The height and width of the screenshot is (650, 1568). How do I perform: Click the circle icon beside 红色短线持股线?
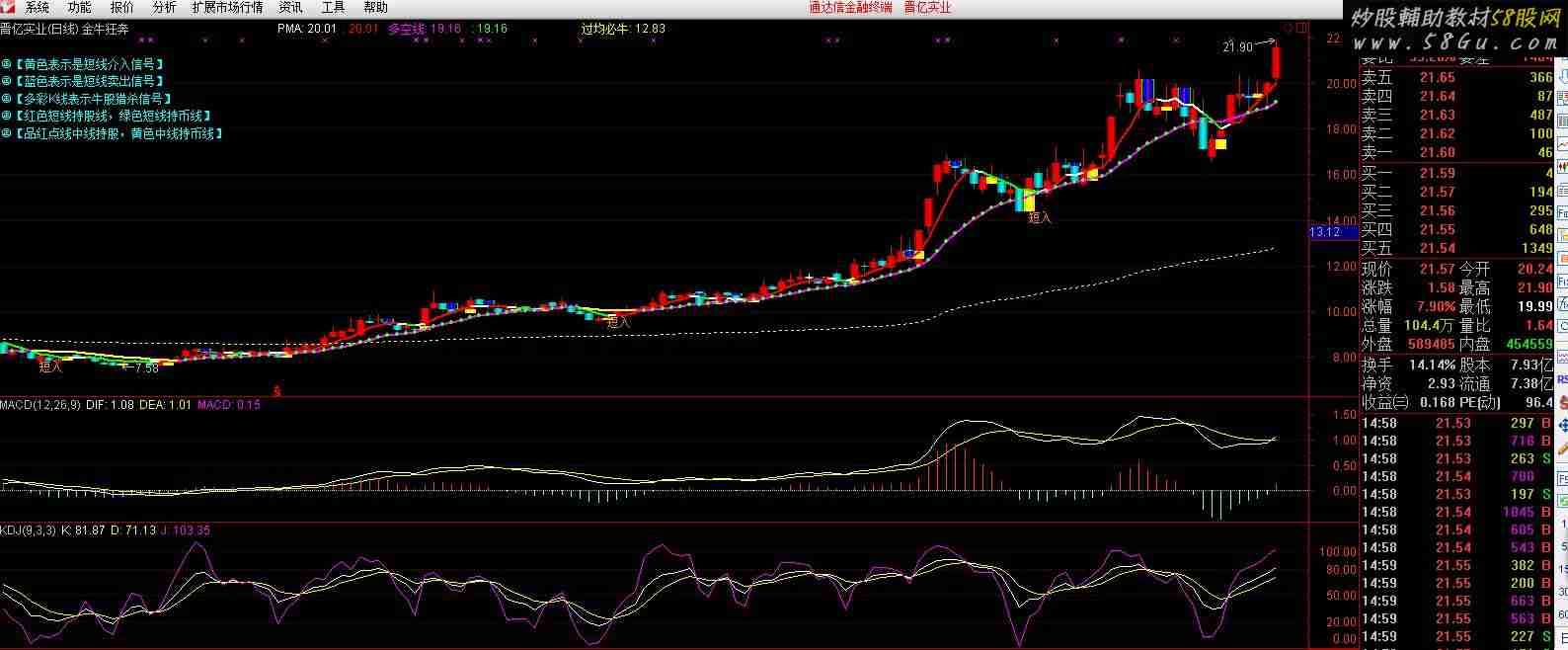pyautogui.click(x=6, y=116)
